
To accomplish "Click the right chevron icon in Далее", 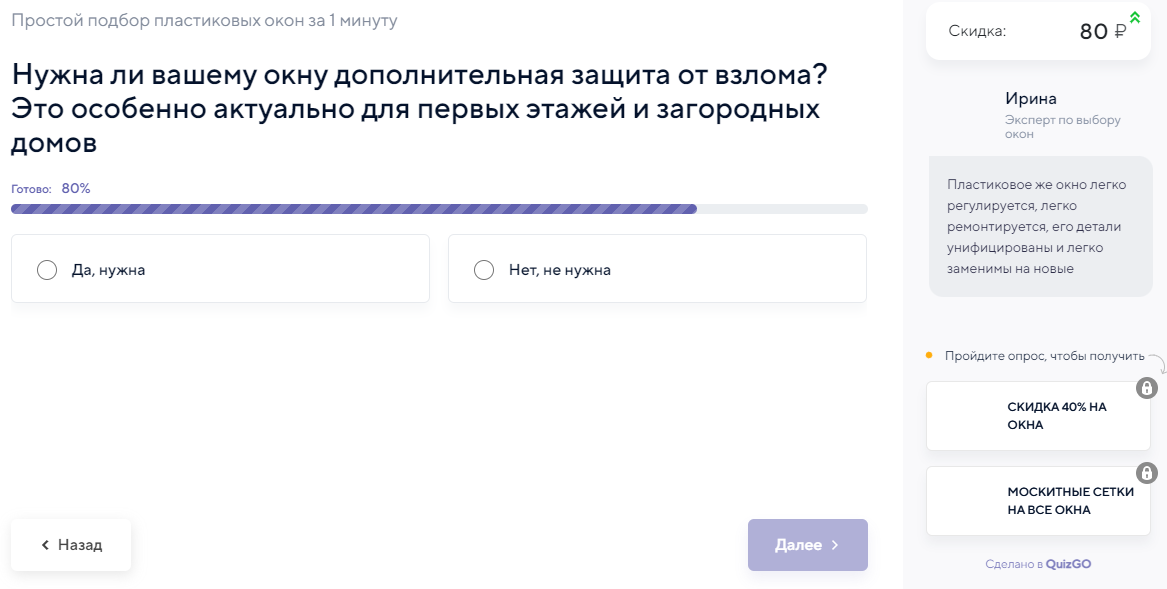I will tap(835, 545).
